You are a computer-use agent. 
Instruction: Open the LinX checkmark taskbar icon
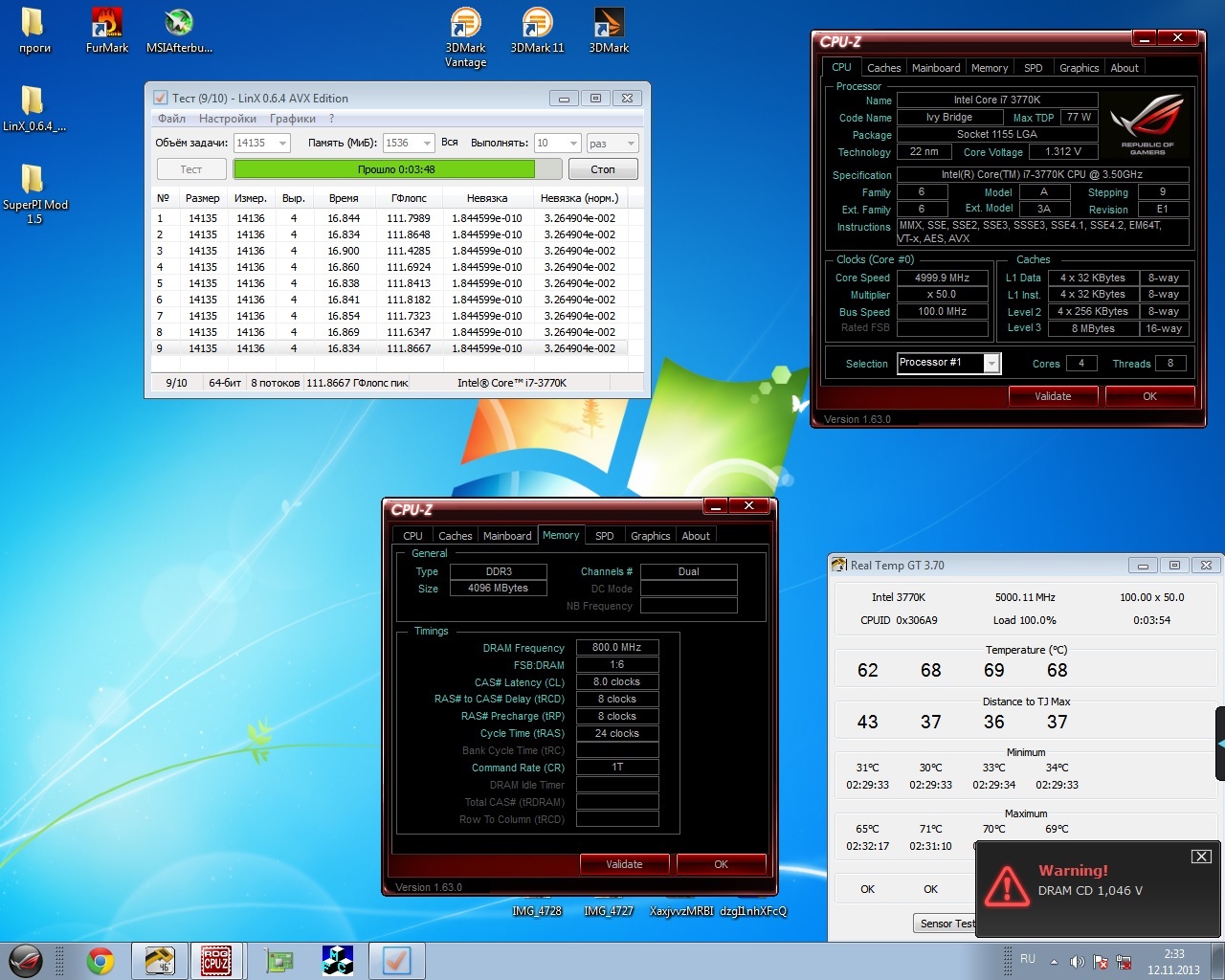click(396, 961)
